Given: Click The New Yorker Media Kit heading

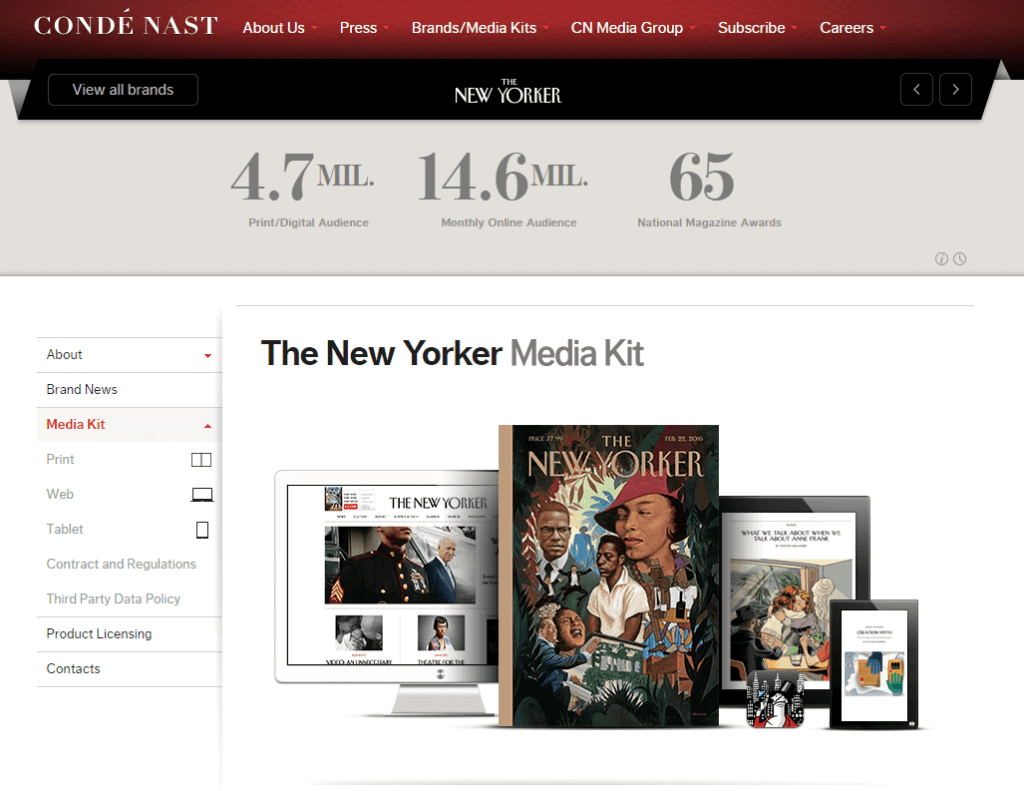Looking at the screenshot, I should pos(452,353).
